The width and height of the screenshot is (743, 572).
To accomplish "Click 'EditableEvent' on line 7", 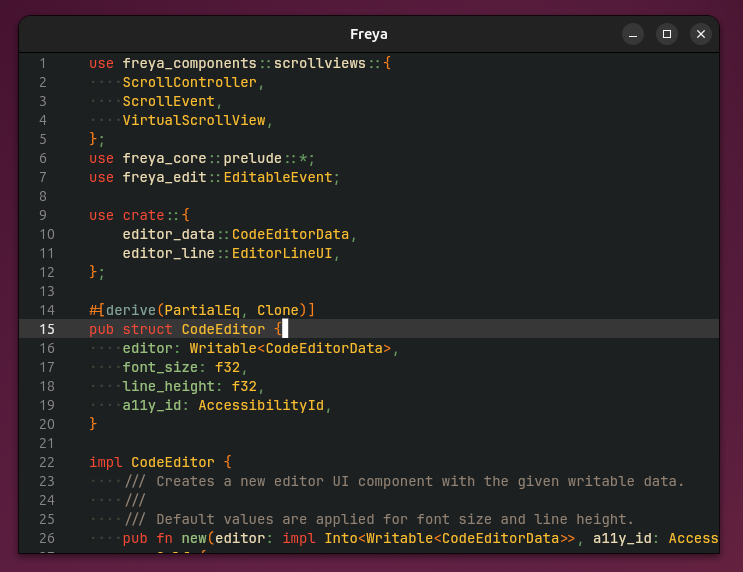I will click(278, 177).
